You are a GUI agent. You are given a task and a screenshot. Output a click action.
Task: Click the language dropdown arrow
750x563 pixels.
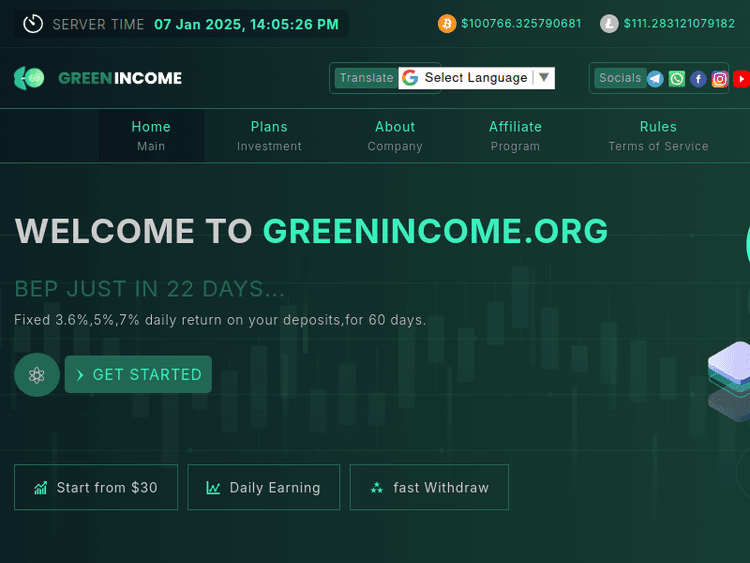(544, 77)
